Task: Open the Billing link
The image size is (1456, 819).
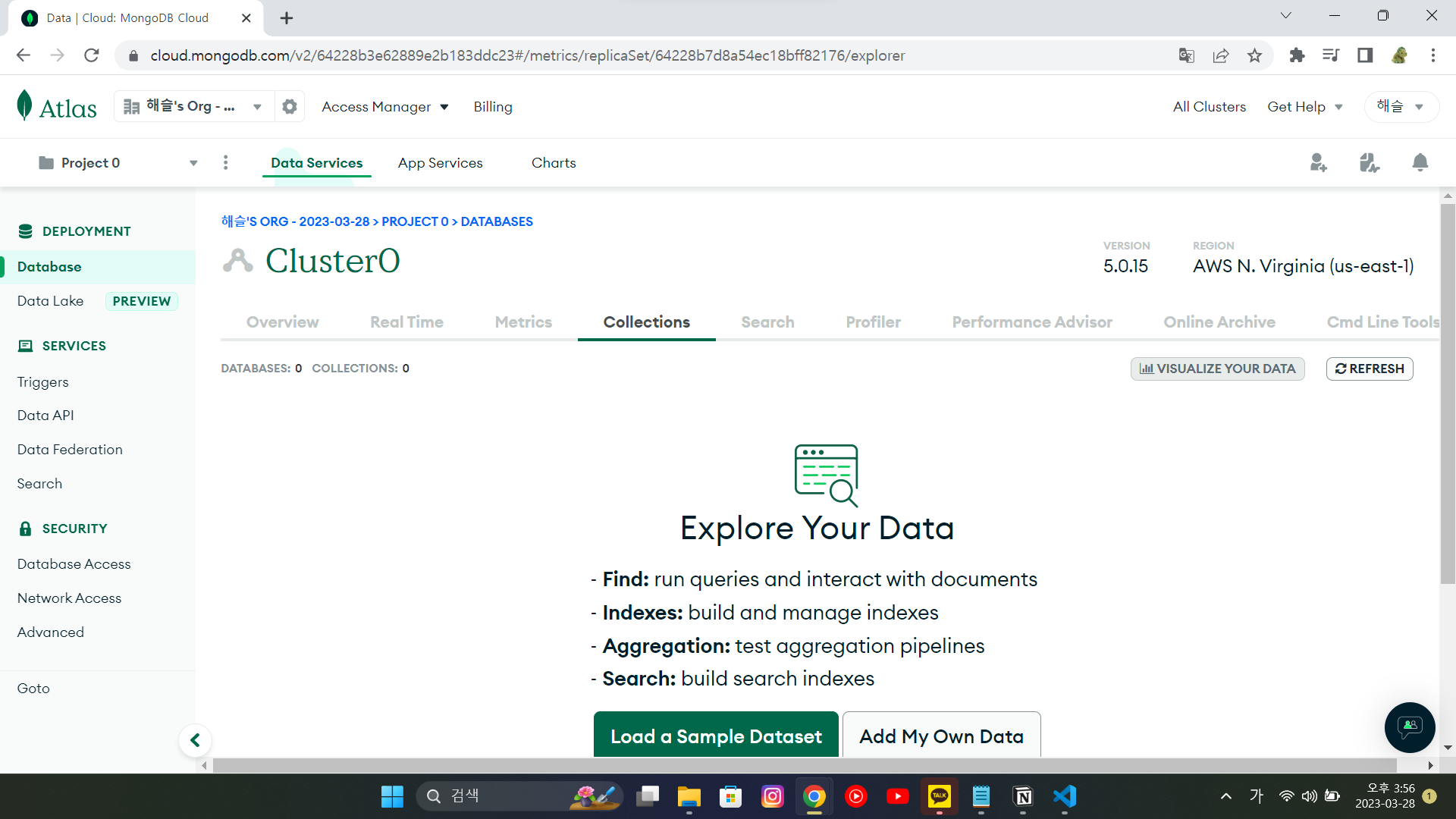Action: pos(493,107)
